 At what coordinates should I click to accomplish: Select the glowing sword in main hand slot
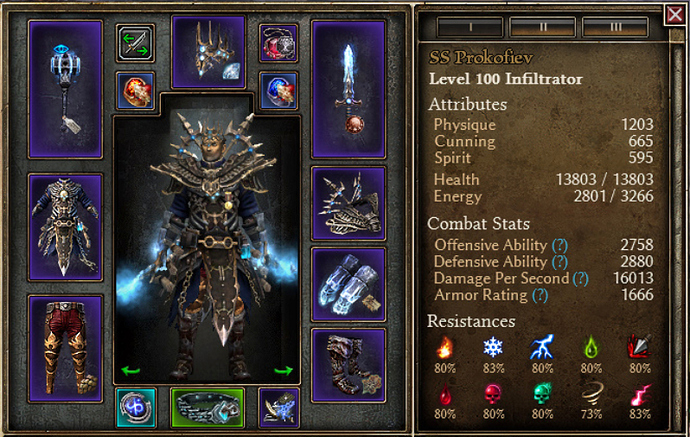click(x=348, y=89)
